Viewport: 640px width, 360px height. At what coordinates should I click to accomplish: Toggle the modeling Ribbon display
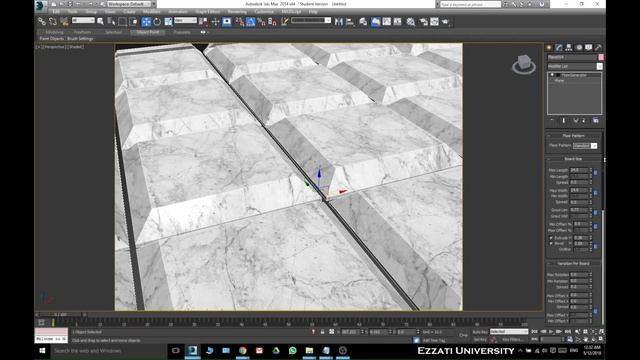[x=376, y=22]
